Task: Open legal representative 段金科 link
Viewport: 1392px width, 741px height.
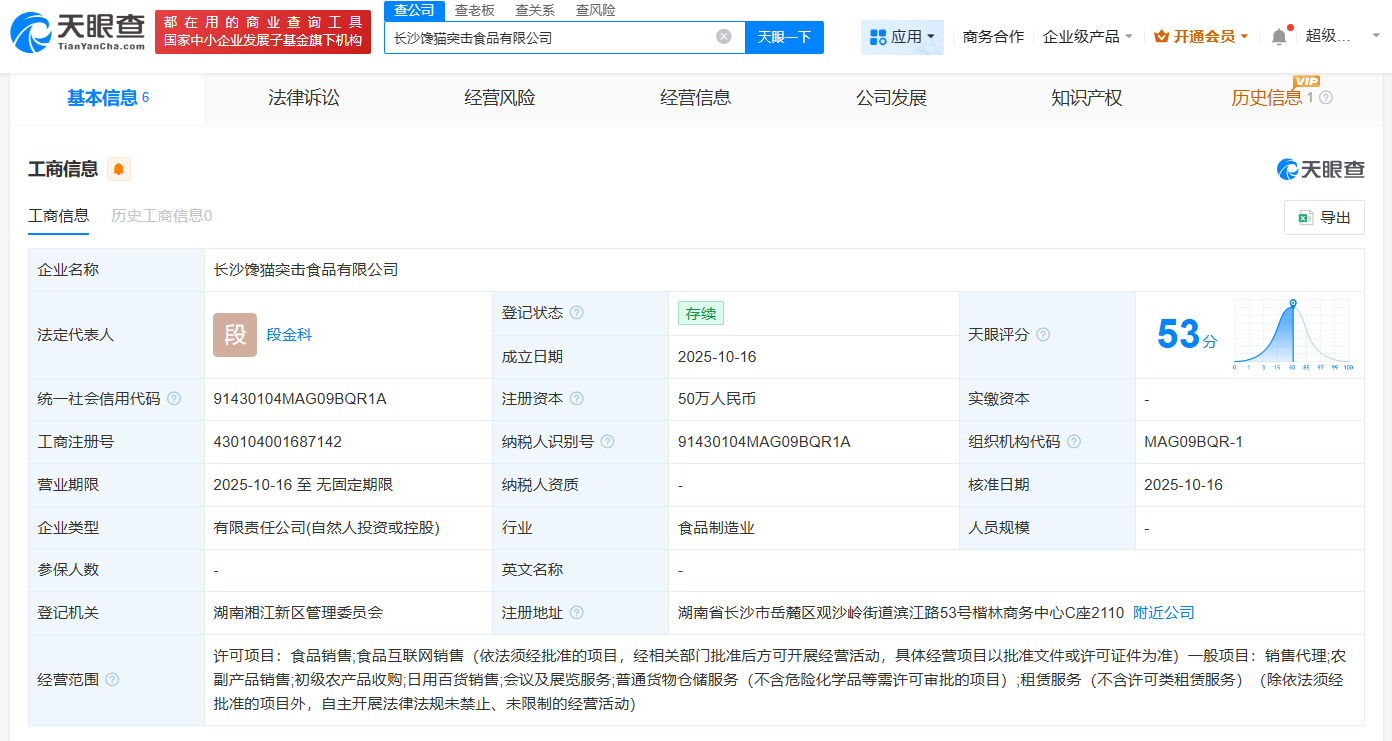Action: click(290, 335)
